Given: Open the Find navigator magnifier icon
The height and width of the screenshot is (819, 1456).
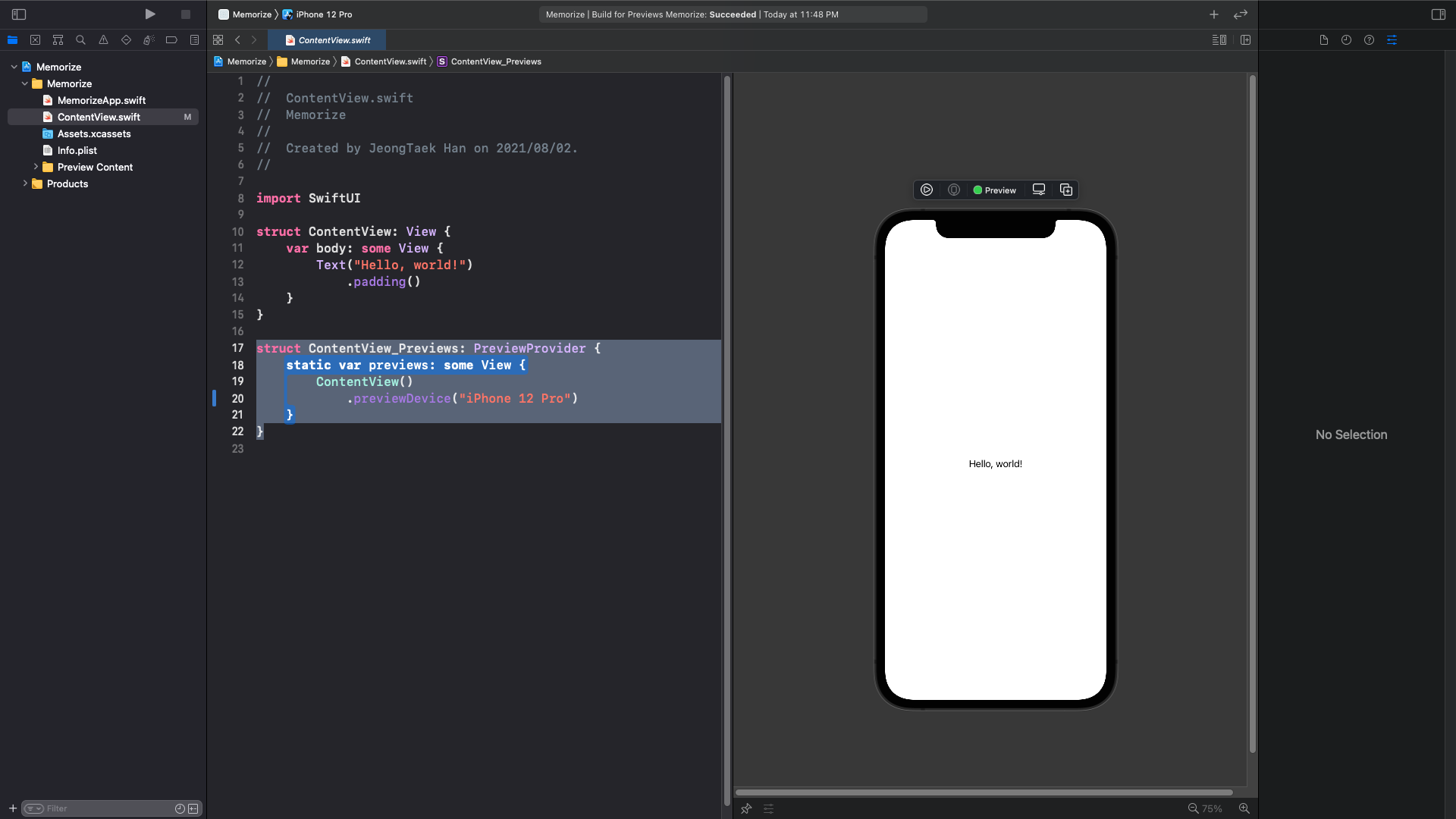Looking at the screenshot, I should [x=80, y=40].
